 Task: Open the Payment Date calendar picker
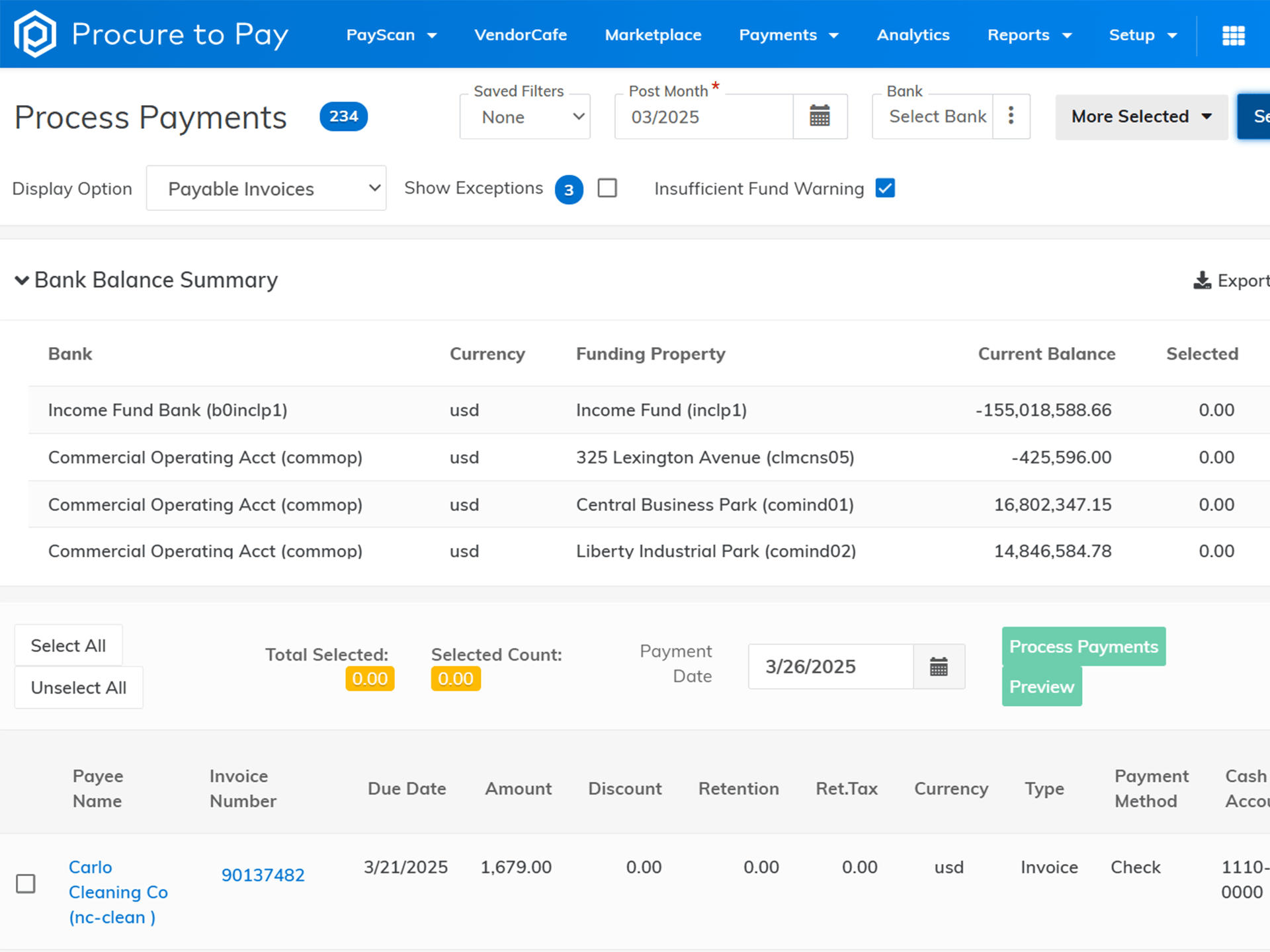click(939, 666)
